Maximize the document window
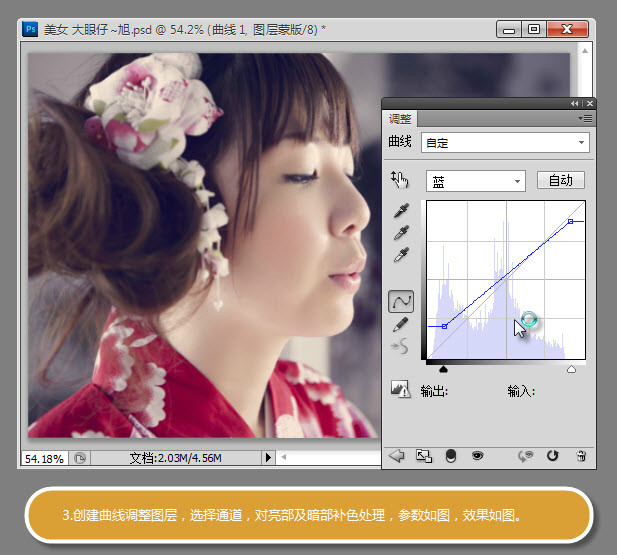This screenshot has height=555, width=617. point(534,29)
